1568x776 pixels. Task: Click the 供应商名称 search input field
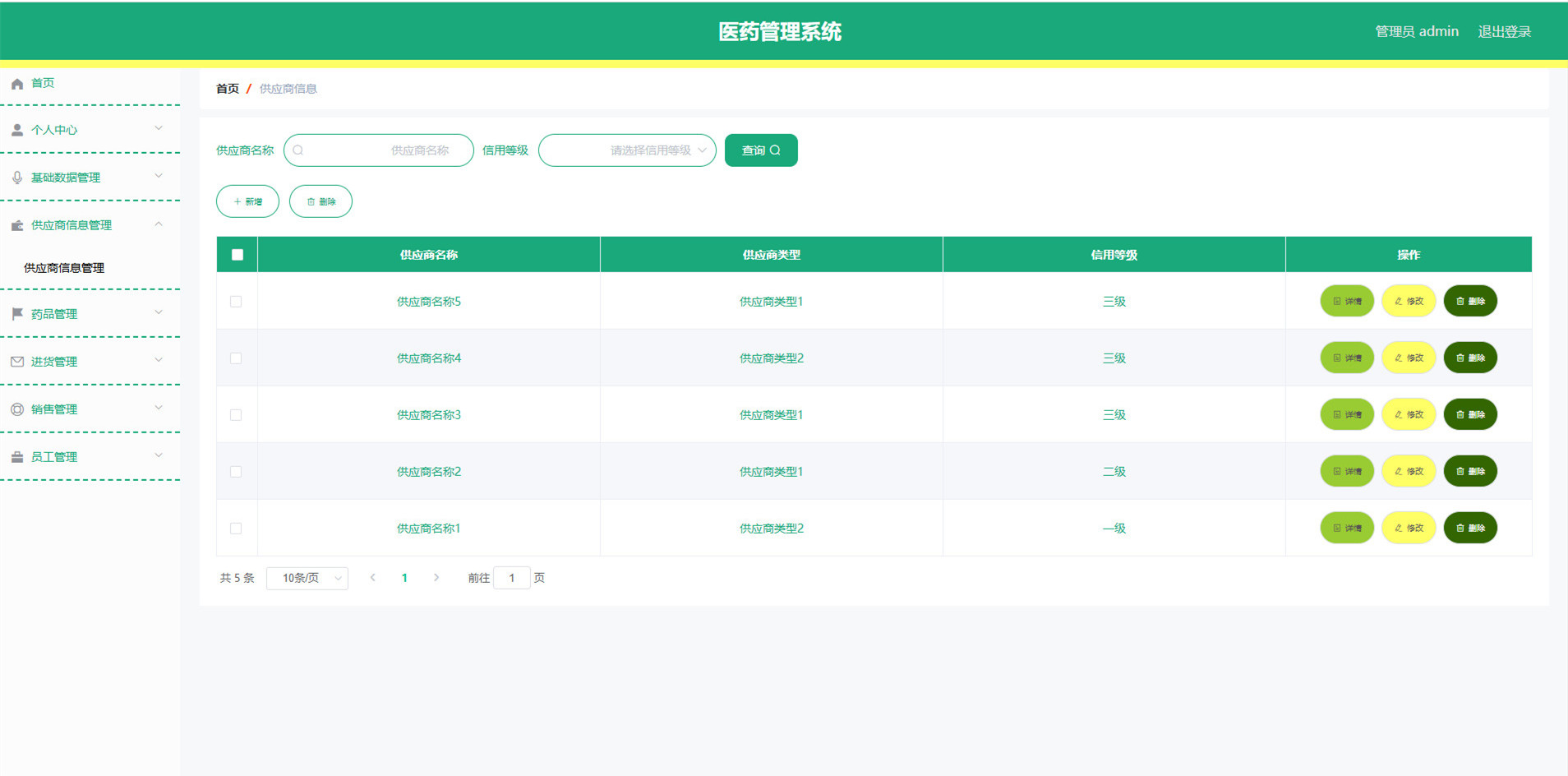379,150
